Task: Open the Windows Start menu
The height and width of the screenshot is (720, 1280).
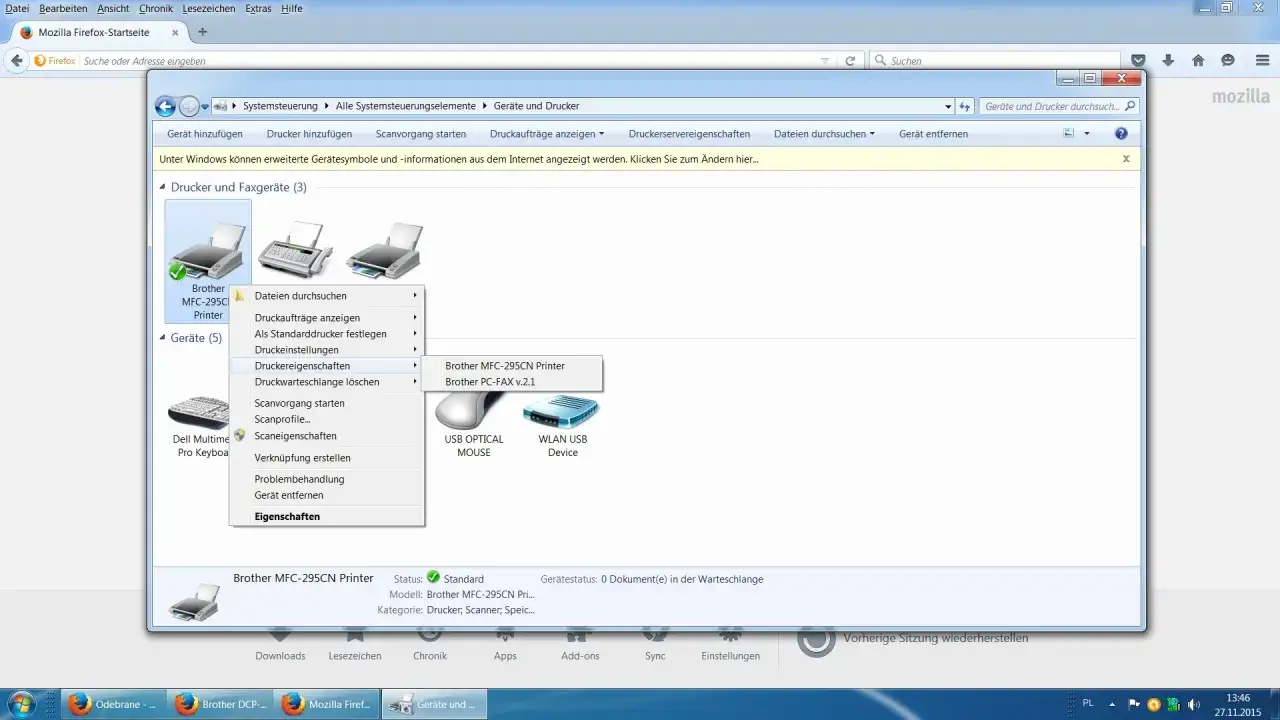Action: pyautogui.click(x=22, y=704)
